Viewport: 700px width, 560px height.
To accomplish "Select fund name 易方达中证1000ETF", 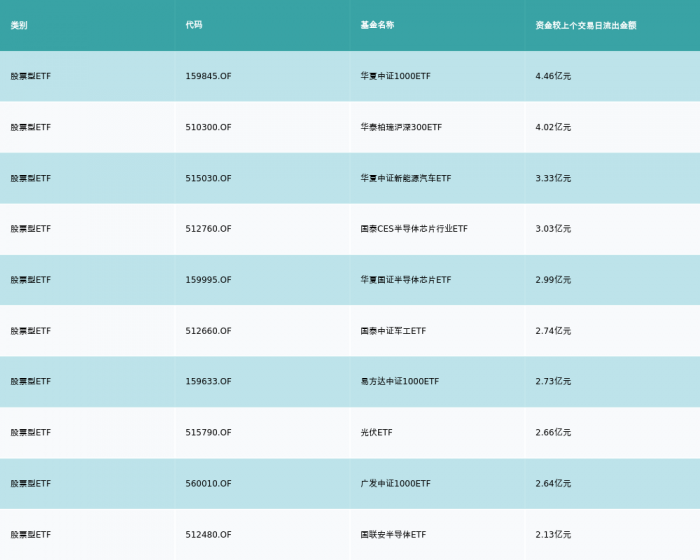I will (x=400, y=381).
